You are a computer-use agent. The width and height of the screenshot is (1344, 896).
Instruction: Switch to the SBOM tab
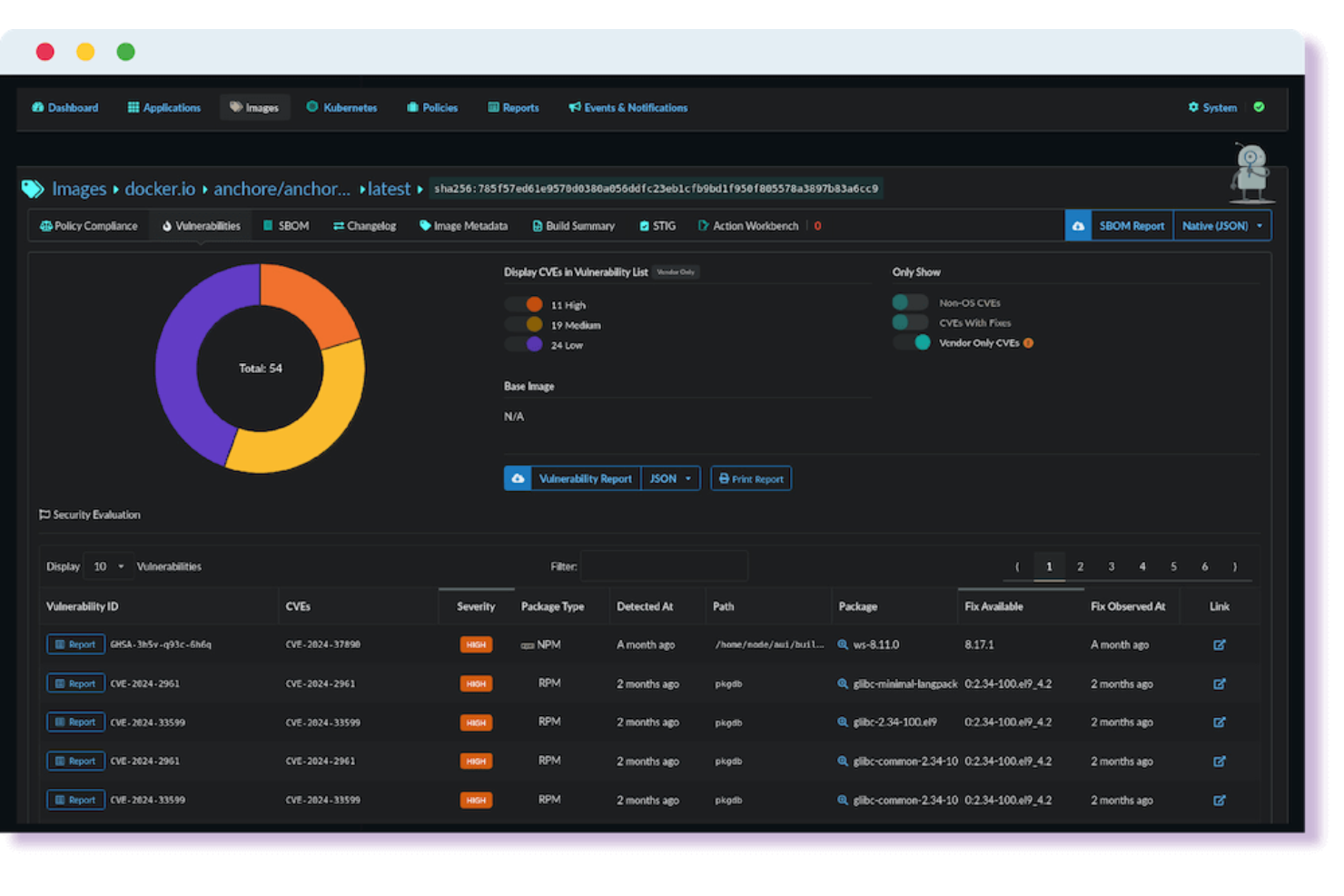point(286,225)
